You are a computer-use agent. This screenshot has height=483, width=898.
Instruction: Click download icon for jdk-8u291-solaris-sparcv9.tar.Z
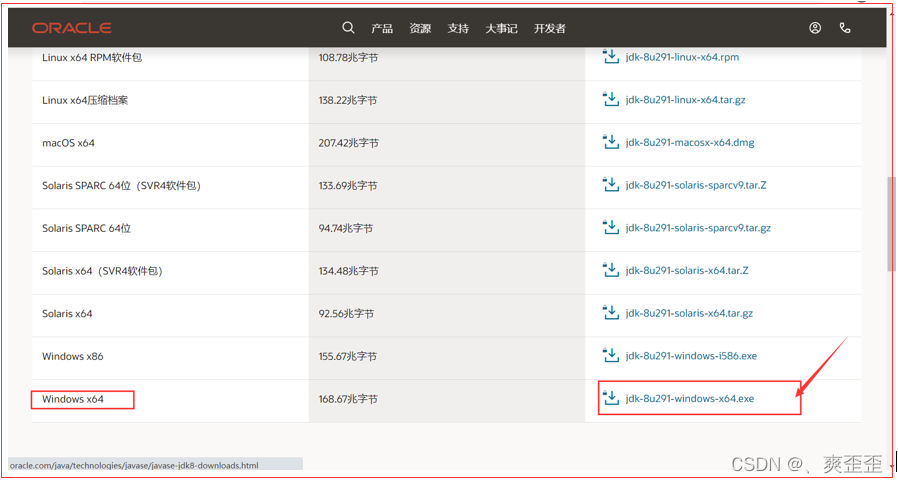[611, 184]
